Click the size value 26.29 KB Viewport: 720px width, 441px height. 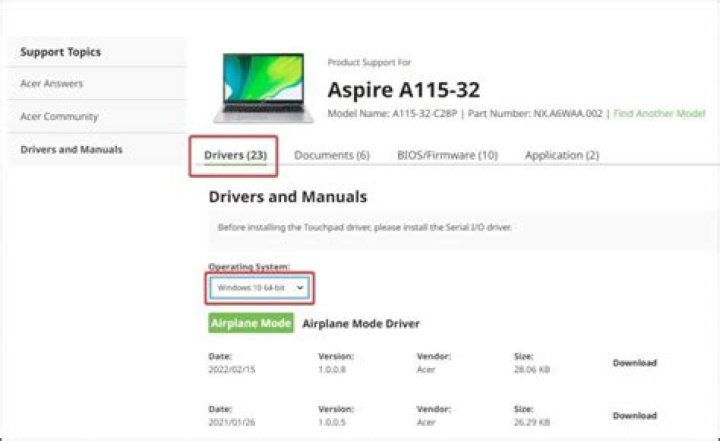pos(532,422)
